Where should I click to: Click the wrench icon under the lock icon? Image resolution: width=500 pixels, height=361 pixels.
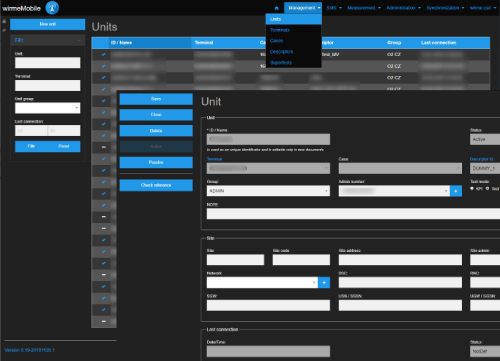(x=4, y=30)
